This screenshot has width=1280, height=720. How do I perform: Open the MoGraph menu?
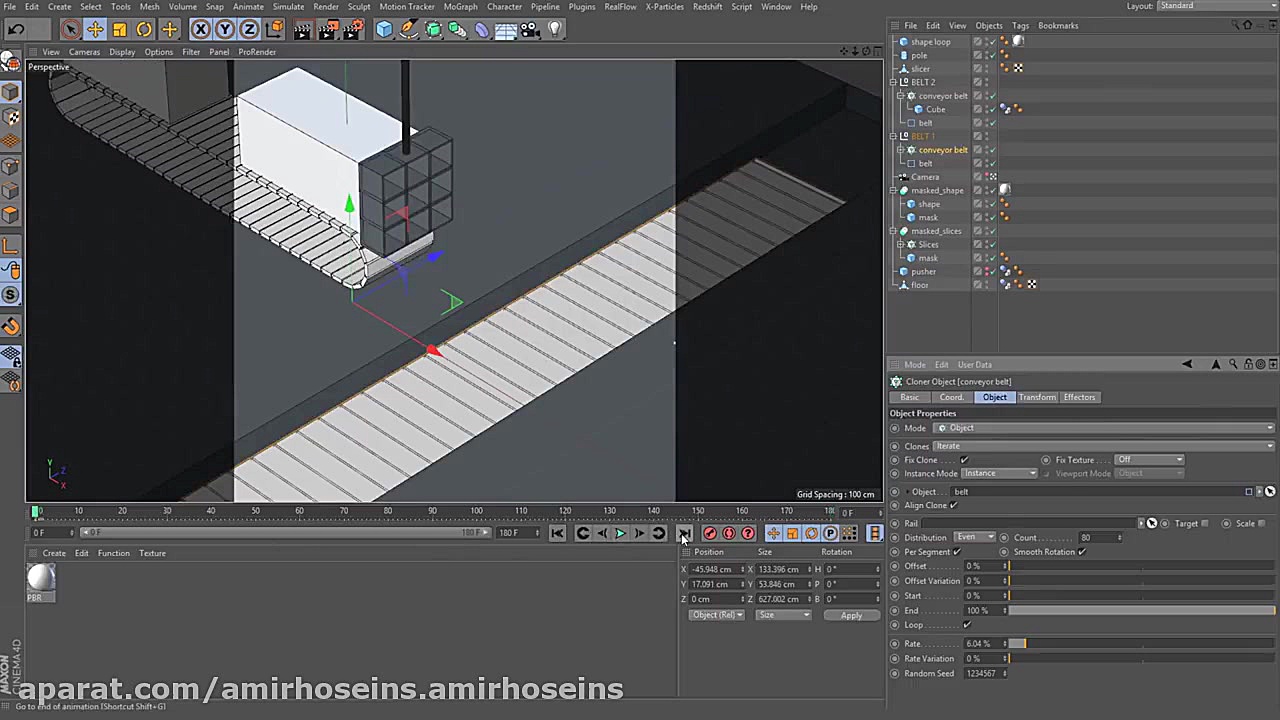pos(460,7)
